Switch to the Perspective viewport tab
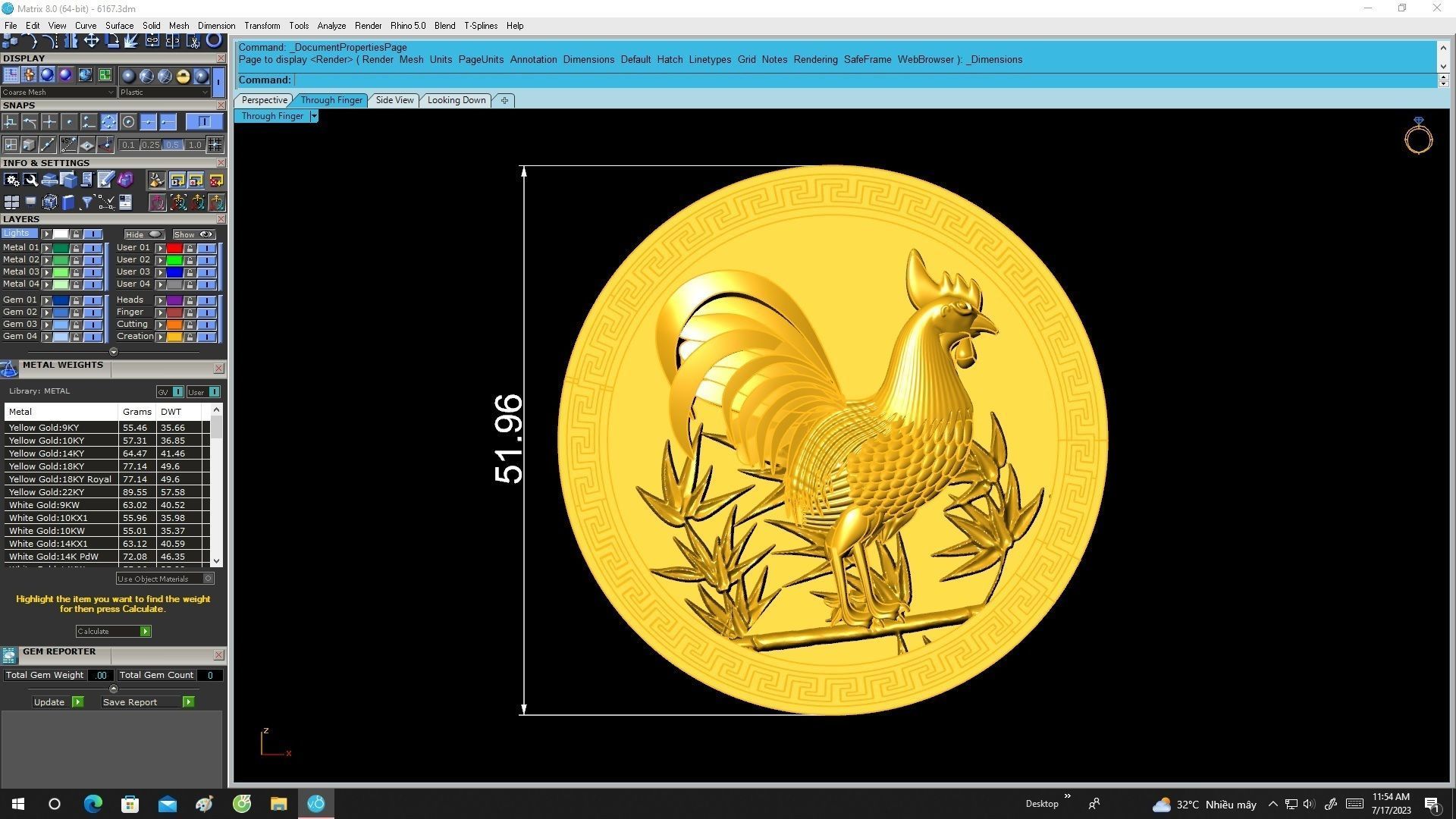This screenshot has width=1456, height=819. tap(264, 100)
